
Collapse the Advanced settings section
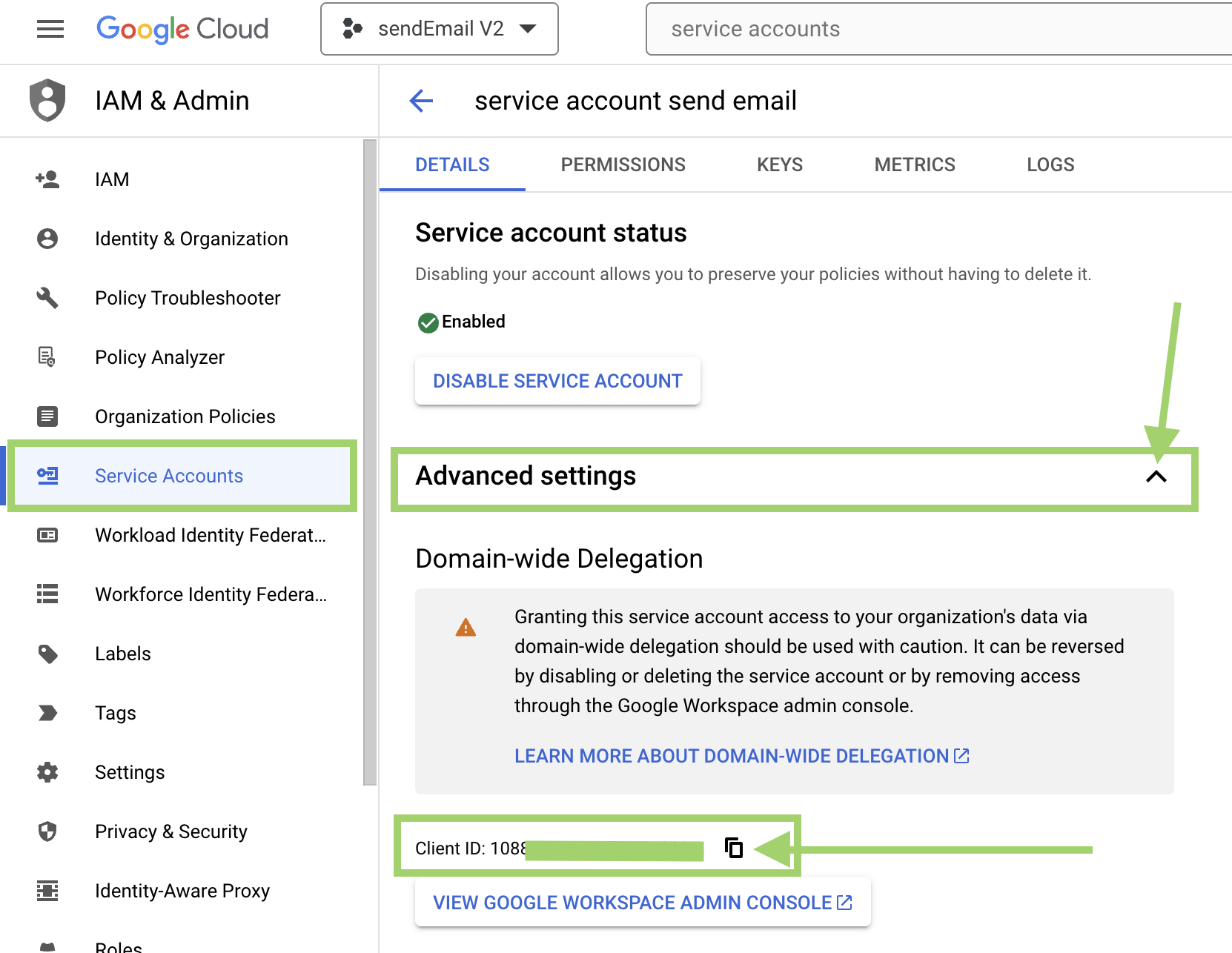tap(1156, 476)
